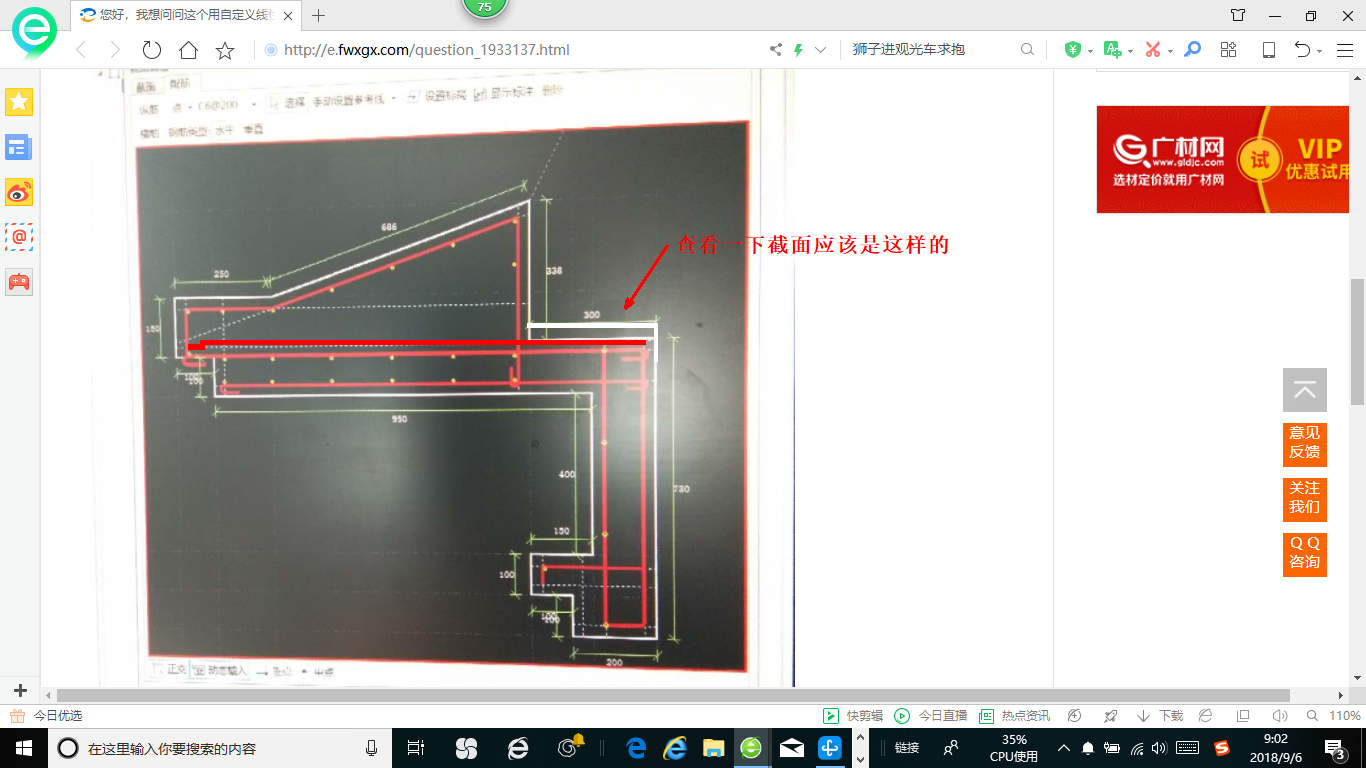1366x768 pixels.
Task: Toggle the lightning speed mode icon
Action: tap(798, 49)
